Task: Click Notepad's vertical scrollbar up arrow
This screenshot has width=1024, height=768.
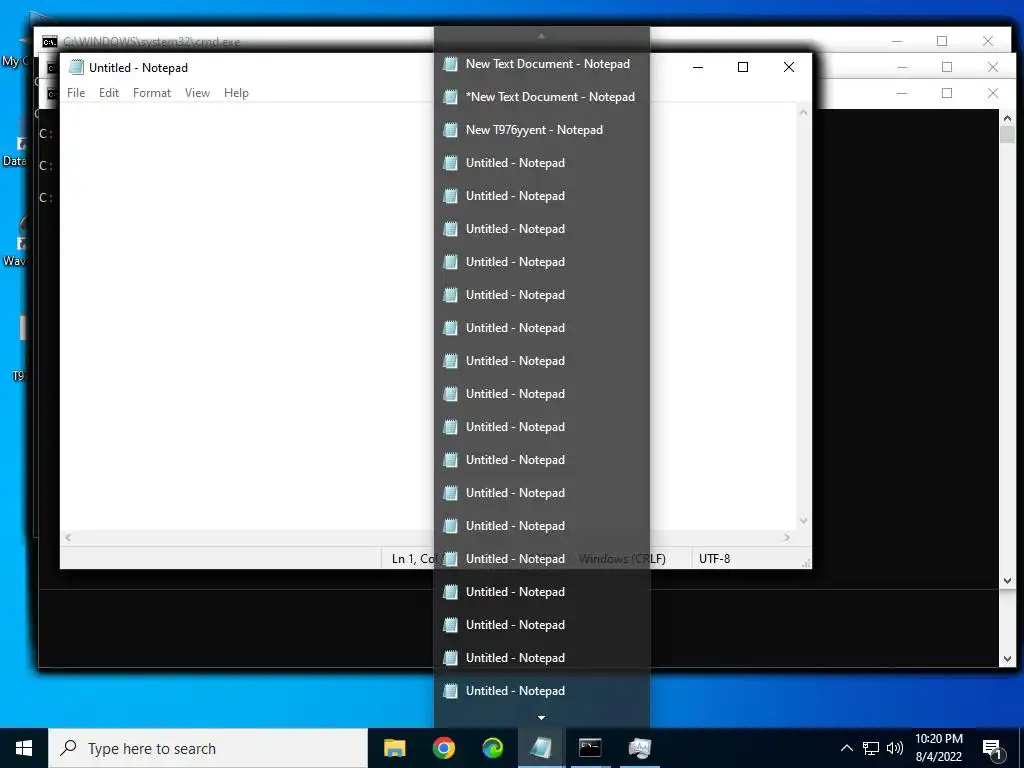Action: point(803,112)
